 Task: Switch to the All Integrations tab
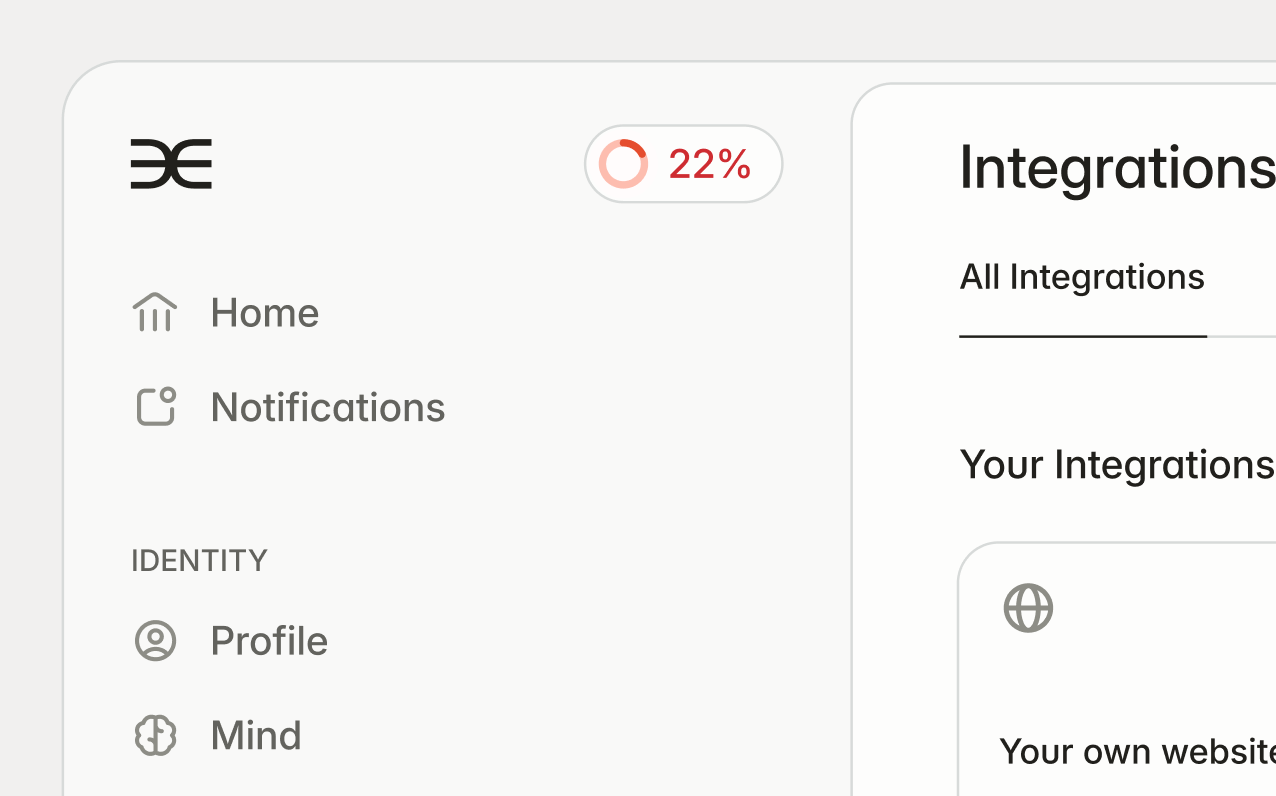point(1082,277)
